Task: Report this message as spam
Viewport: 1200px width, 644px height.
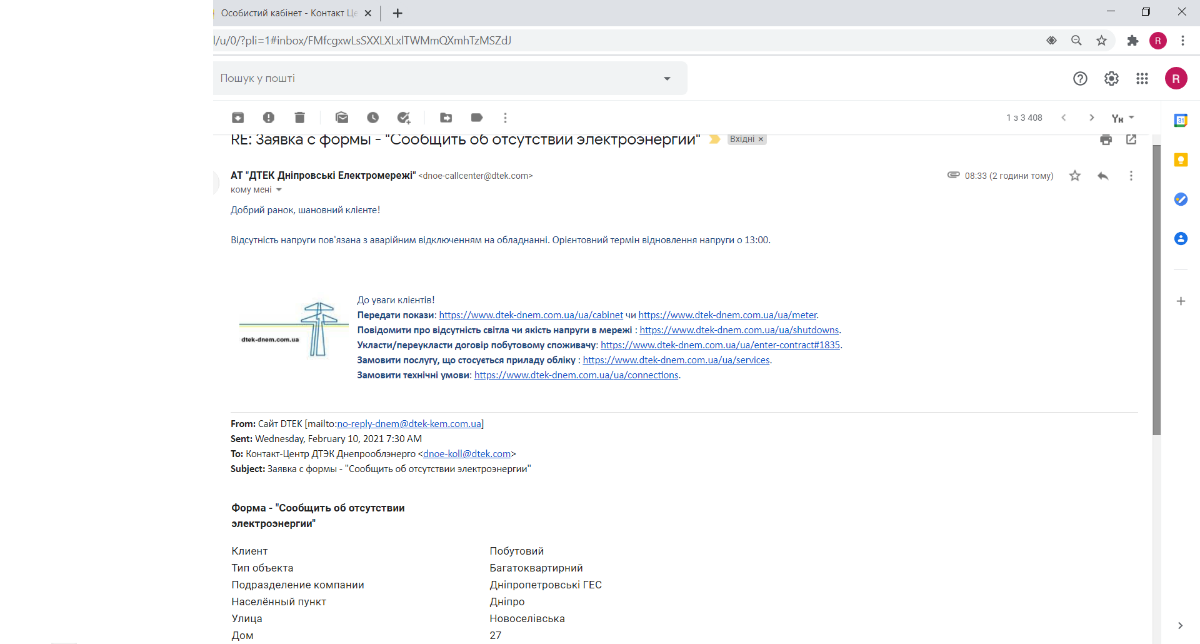Action: [x=269, y=118]
